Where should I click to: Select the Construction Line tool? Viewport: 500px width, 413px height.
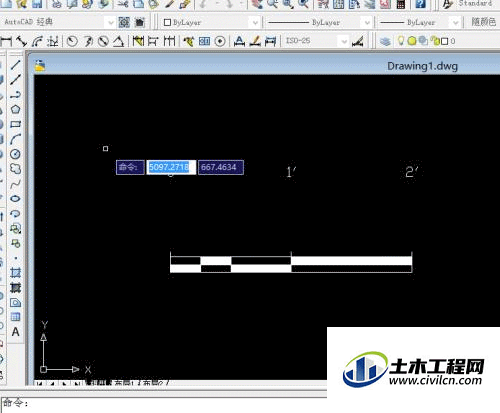point(15,79)
